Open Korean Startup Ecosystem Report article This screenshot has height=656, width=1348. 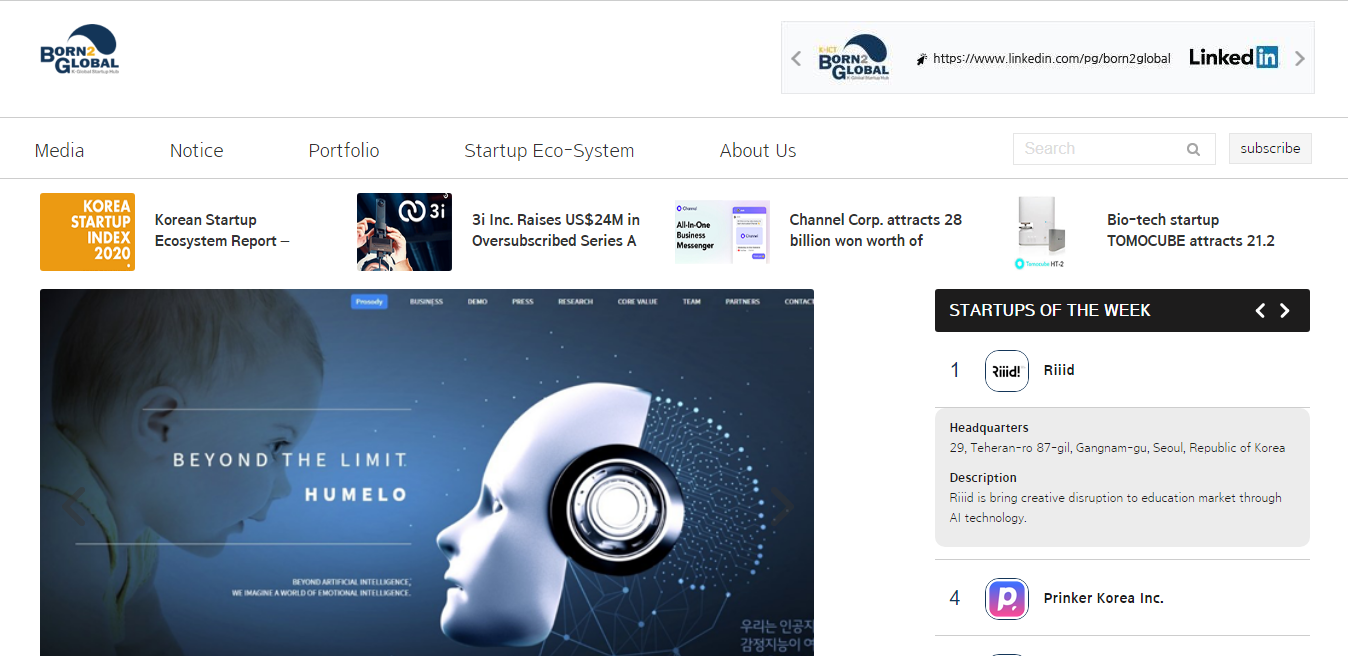[x=222, y=230]
